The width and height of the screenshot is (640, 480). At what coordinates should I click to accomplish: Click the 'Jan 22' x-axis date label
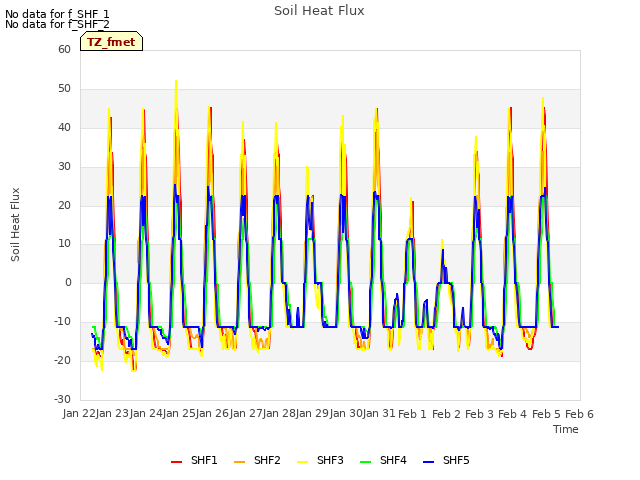coord(79,413)
